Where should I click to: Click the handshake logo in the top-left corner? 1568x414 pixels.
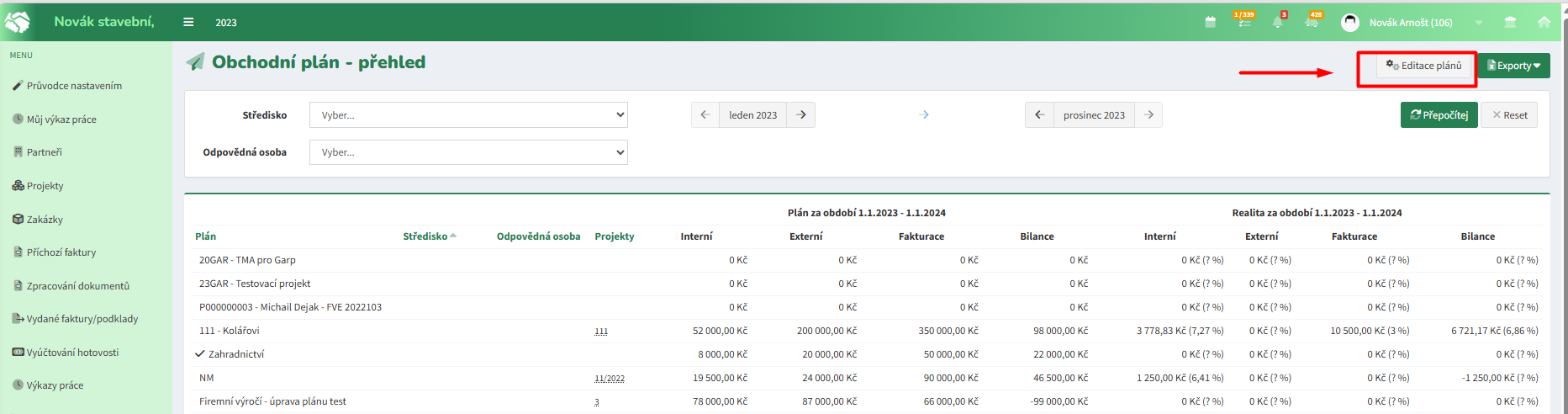click(18, 22)
